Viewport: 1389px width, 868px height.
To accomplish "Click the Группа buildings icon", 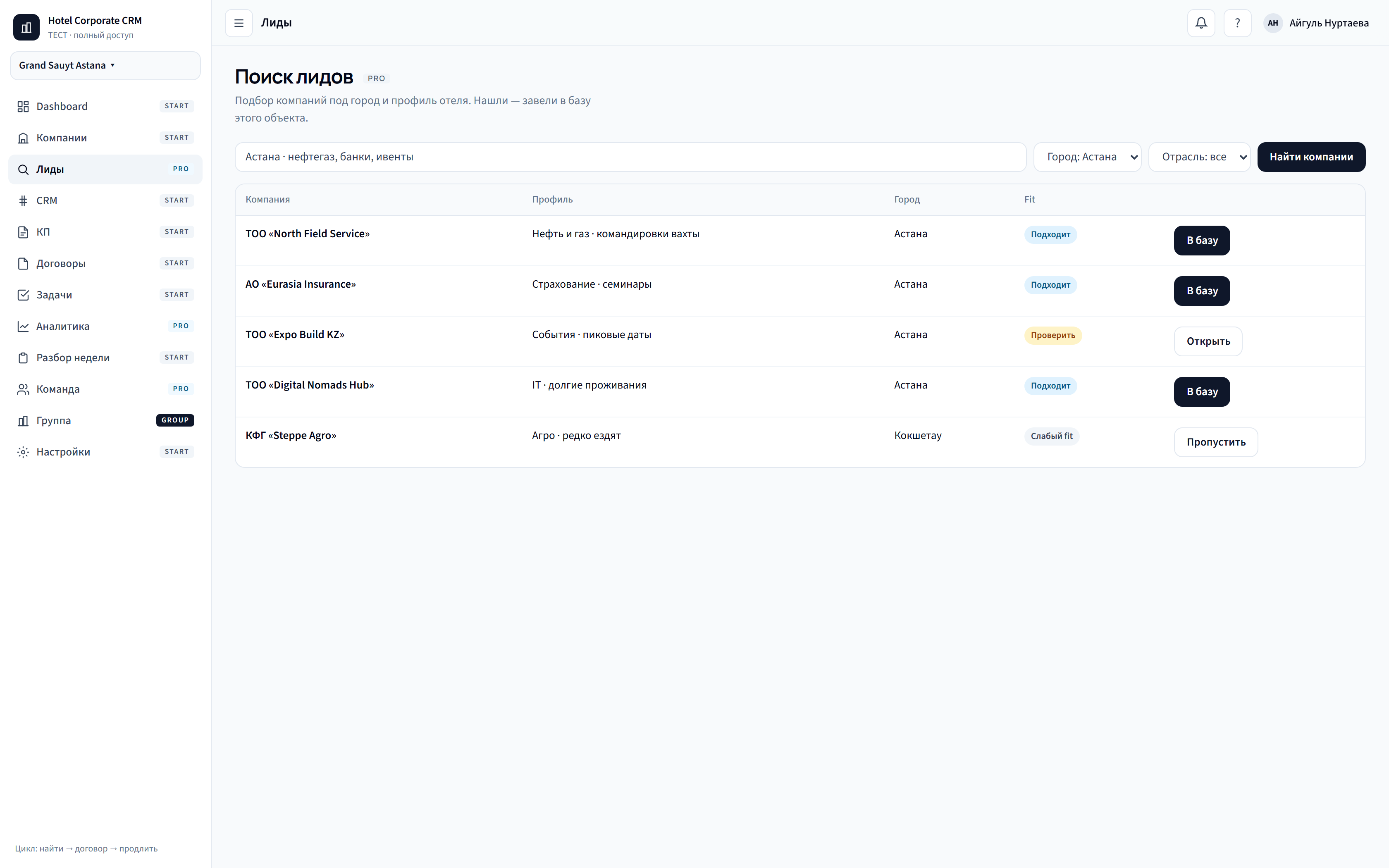I will coord(23,420).
